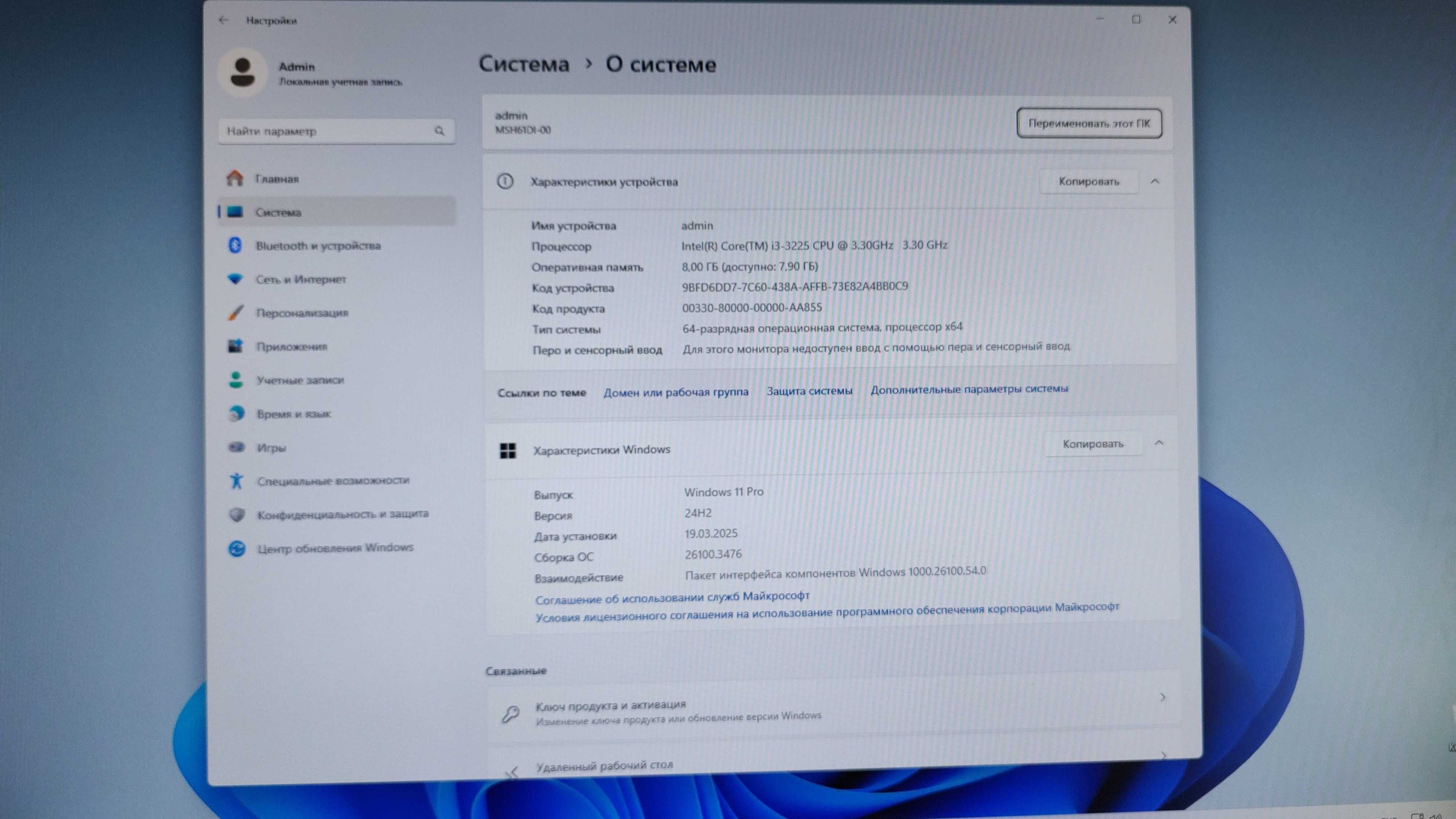Open Соглашение об использовании служб Майкрософт
The image size is (1456, 819).
(x=672, y=597)
